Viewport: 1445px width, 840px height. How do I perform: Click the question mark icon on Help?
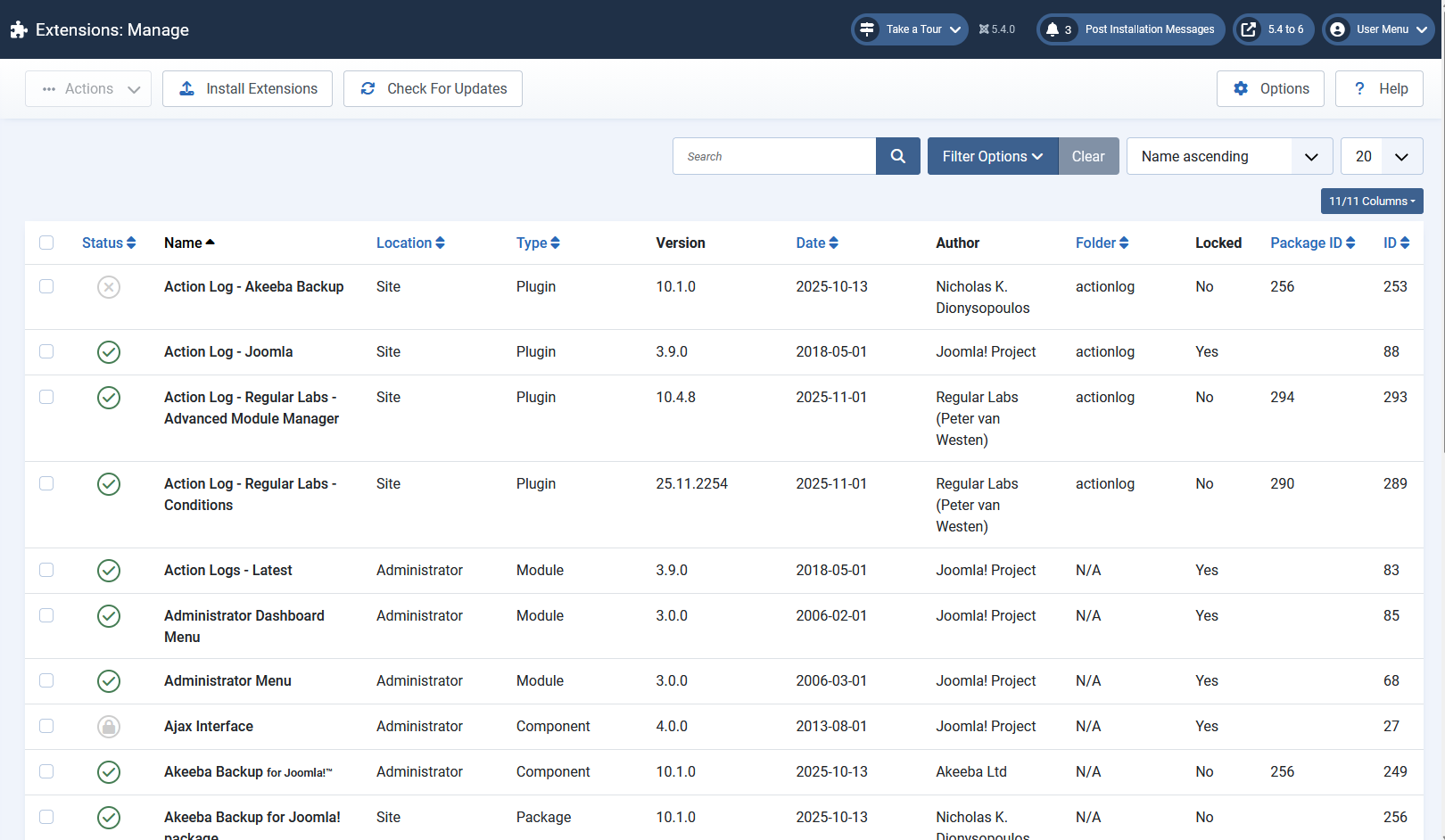(x=1358, y=88)
